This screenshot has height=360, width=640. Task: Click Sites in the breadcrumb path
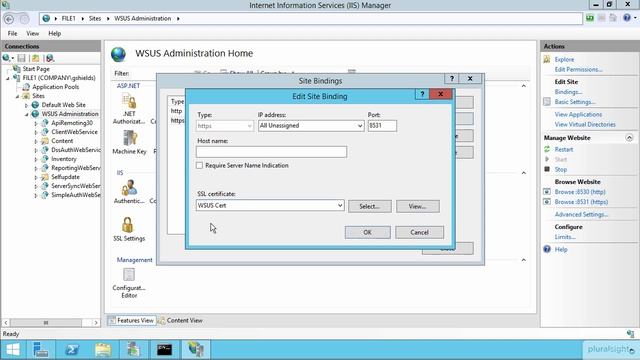pyautogui.click(x=95, y=19)
